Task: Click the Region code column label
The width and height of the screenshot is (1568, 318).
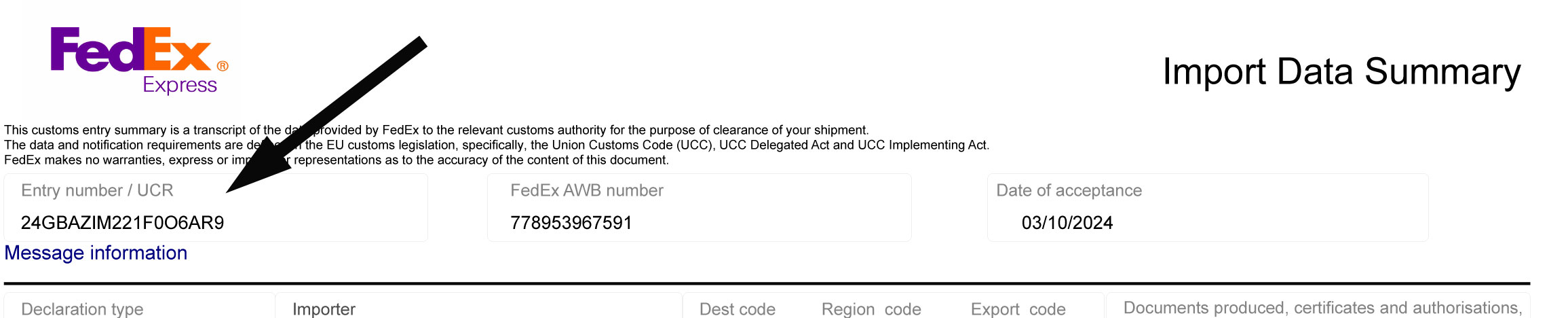Action: click(871, 309)
